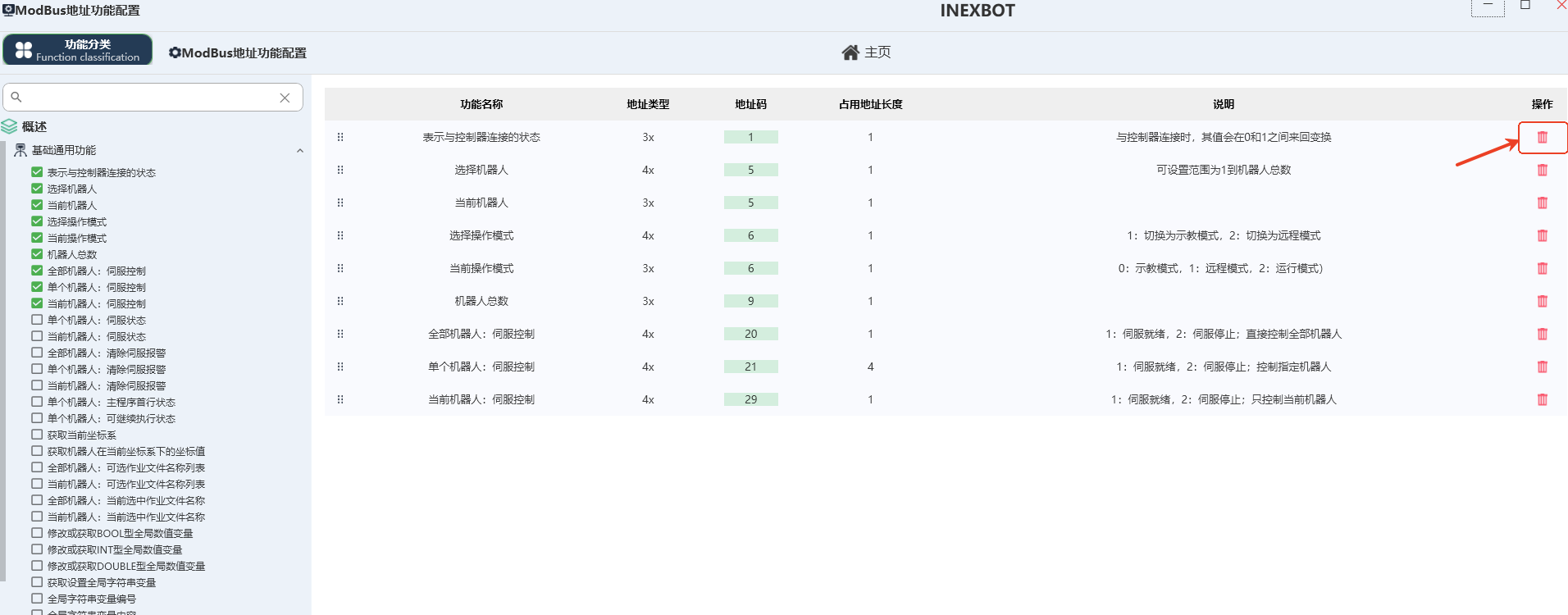
Task: Delete the 表示与控制器连接的状态 row
Action: [1542, 138]
